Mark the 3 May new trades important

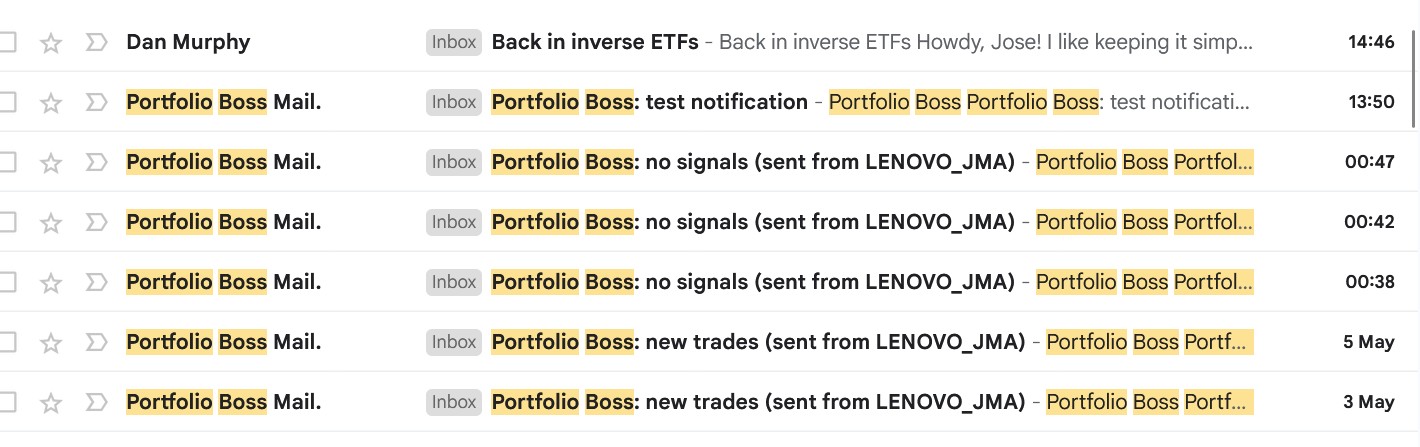[x=96, y=403]
